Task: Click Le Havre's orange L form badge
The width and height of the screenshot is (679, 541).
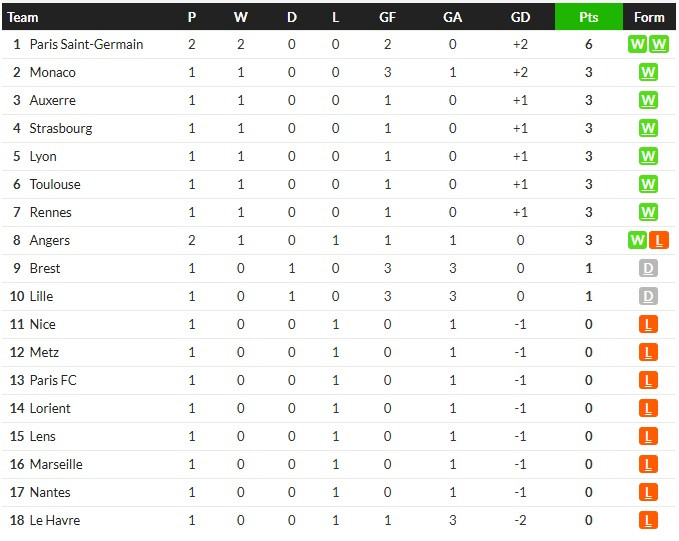Action: 648,520
